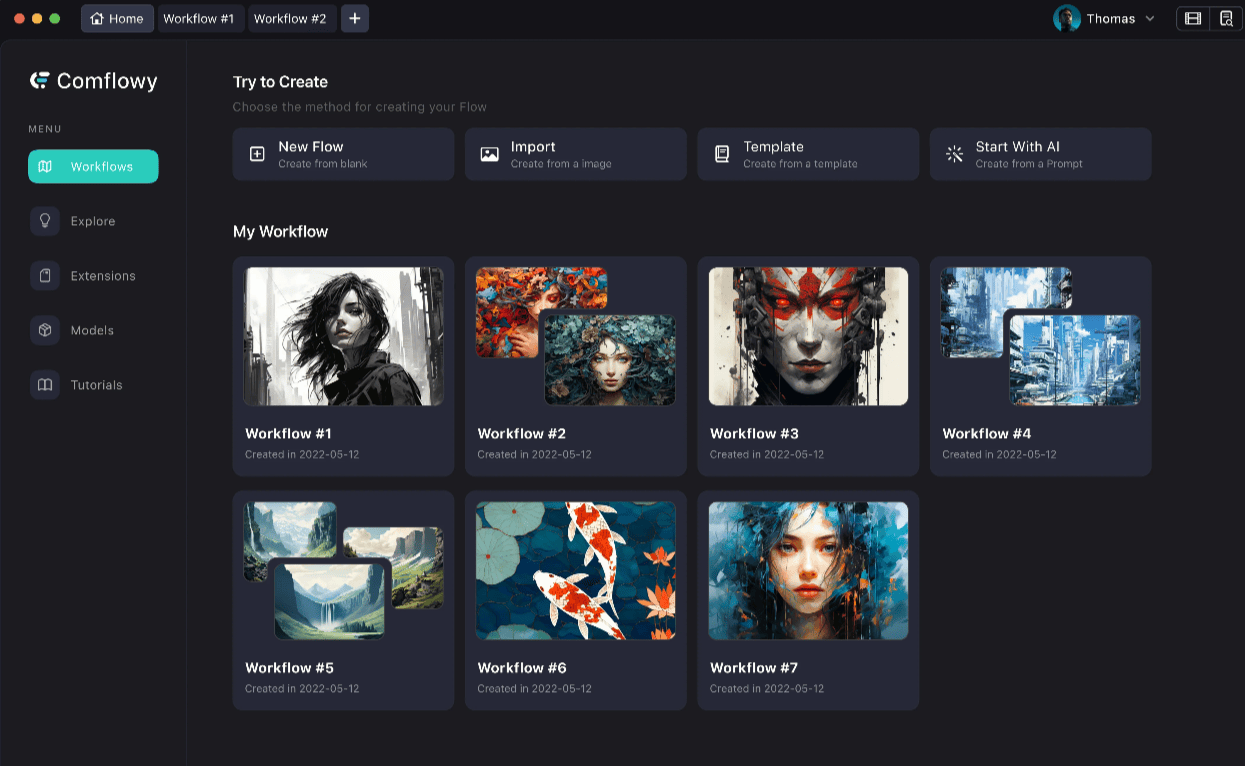Screen dimensions: 1245x766
Task: Click Start With AI button
Action: pos(1040,154)
